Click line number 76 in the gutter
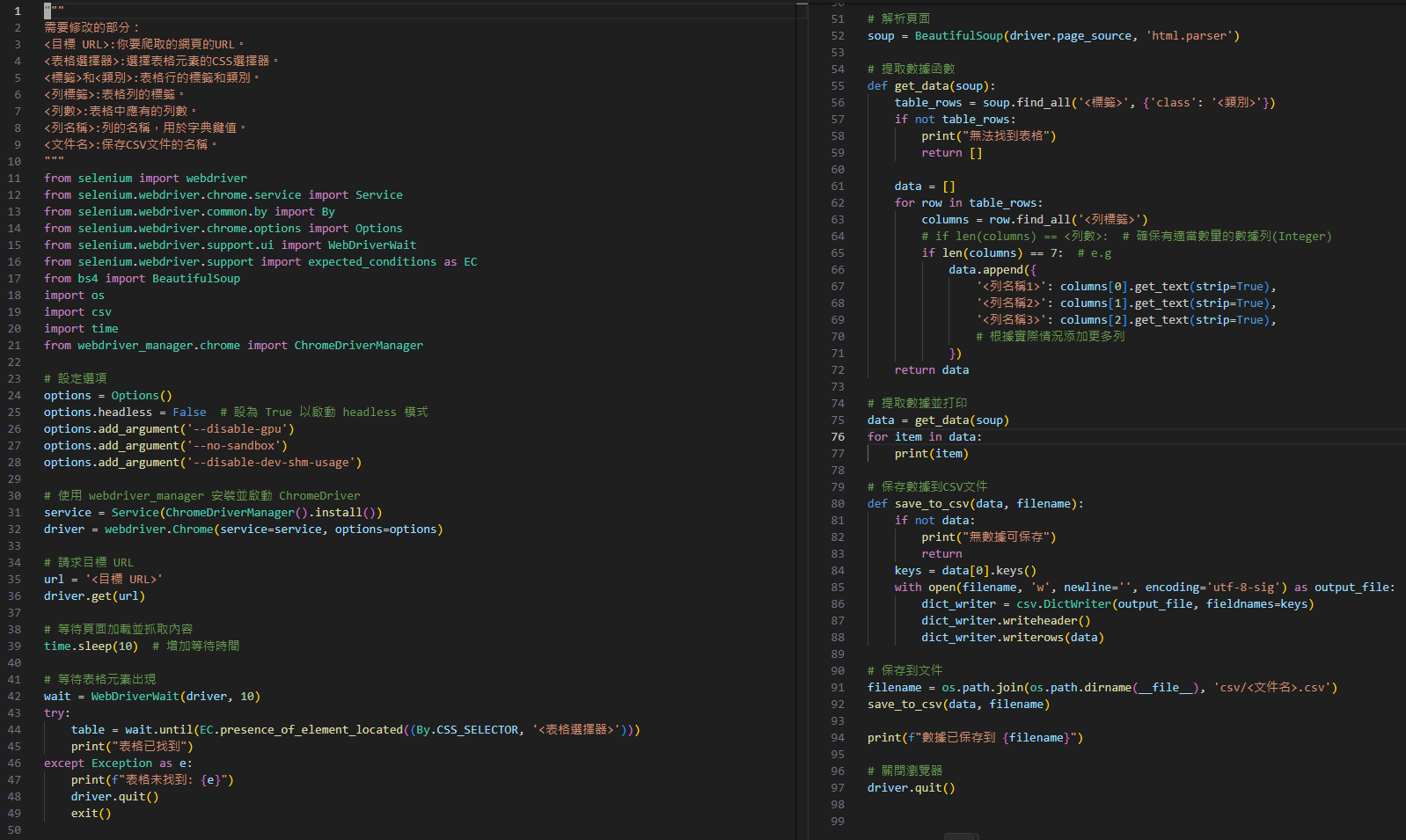 838,436
